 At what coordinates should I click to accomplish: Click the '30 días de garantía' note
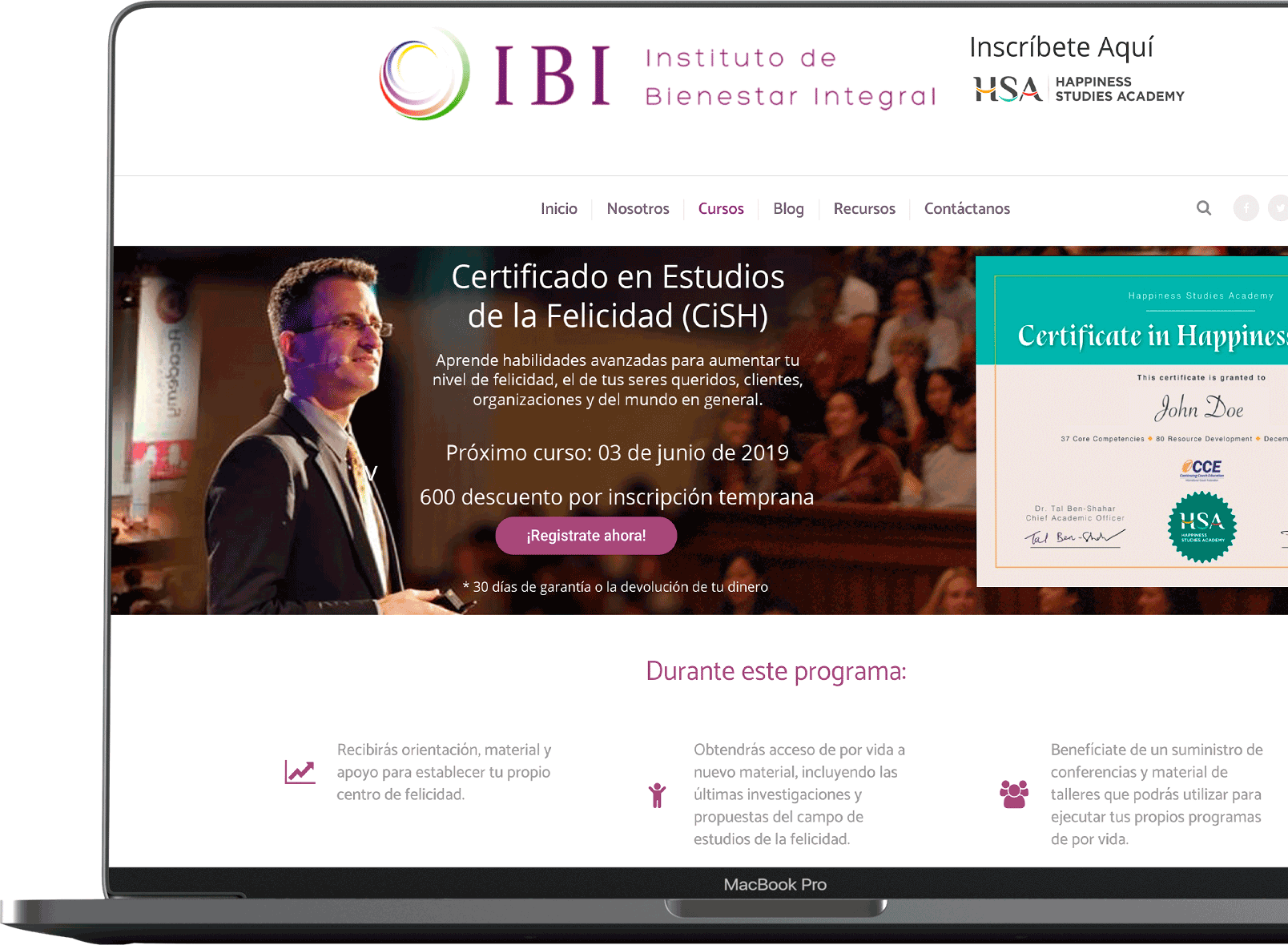[615, 587]
